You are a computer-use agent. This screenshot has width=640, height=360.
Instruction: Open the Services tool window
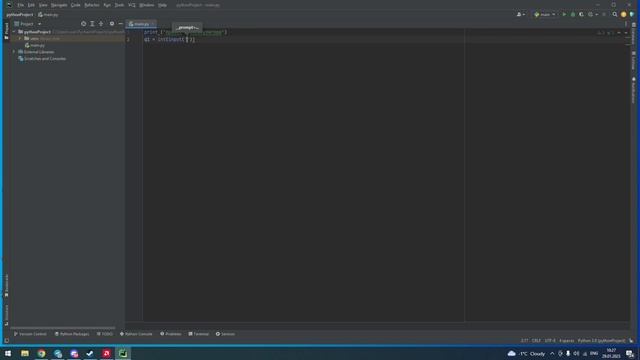pos(225,334)
